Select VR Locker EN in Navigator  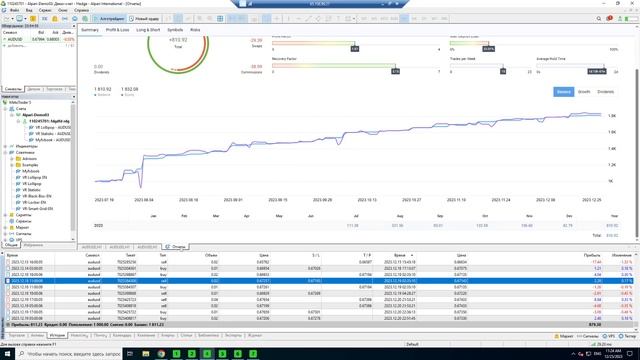(34, 202)
